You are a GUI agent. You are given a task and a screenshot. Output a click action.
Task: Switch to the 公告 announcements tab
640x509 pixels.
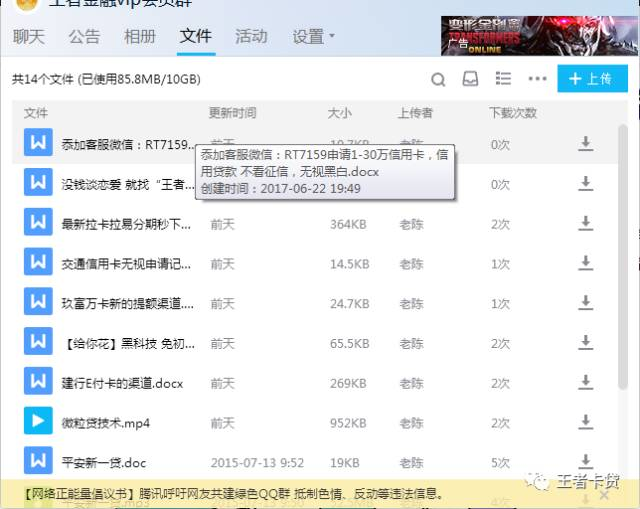pyautogui.click(x=84, y=37)
